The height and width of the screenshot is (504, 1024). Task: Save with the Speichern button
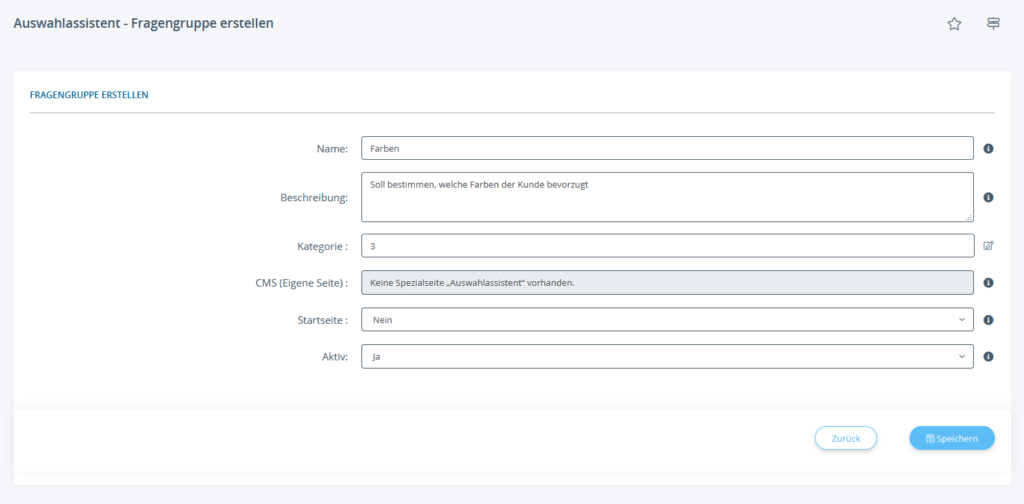(951, 438)
